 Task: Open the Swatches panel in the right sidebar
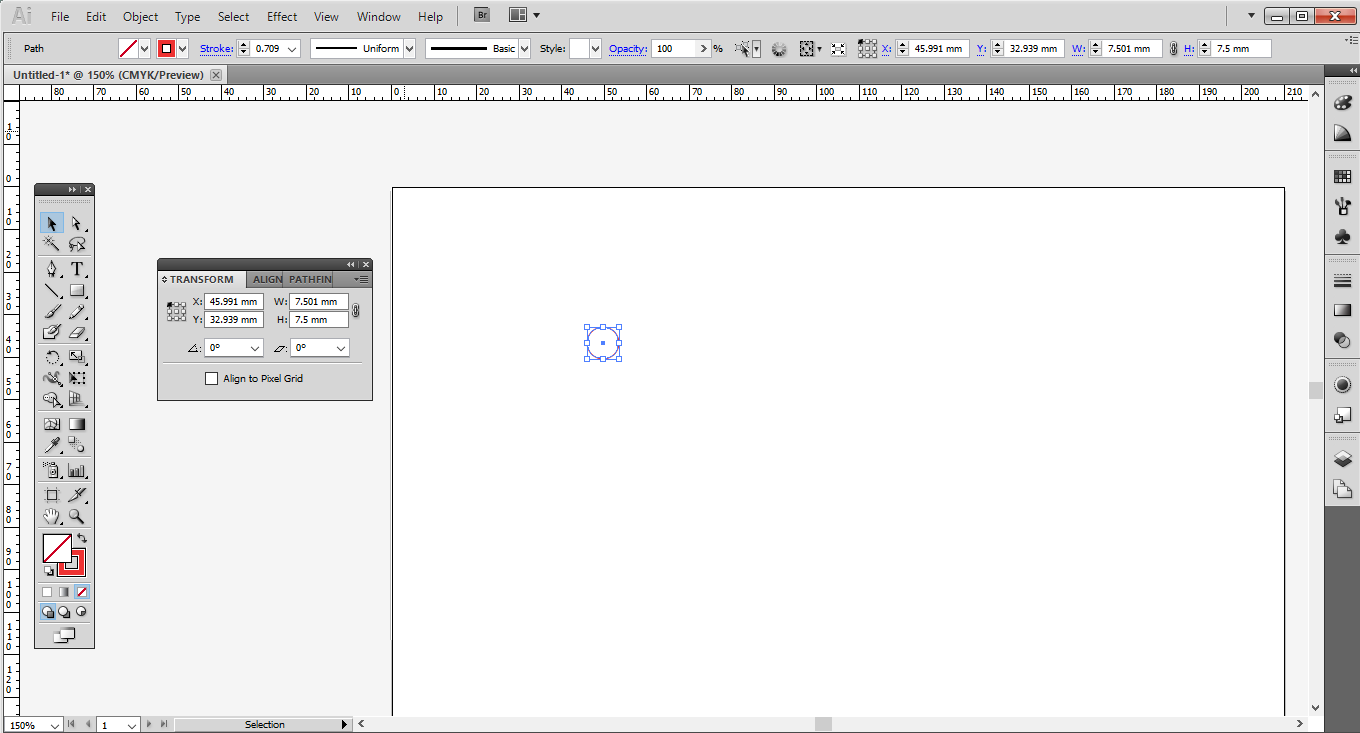click(1342, 174)
